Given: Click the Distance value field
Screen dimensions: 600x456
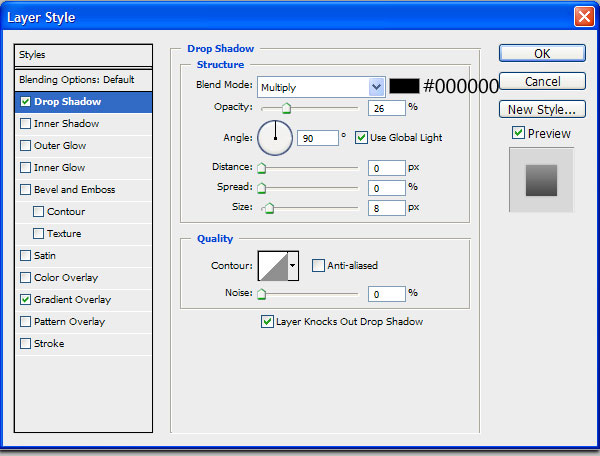Looking at the screenshot, I should (x=386, y=168).
